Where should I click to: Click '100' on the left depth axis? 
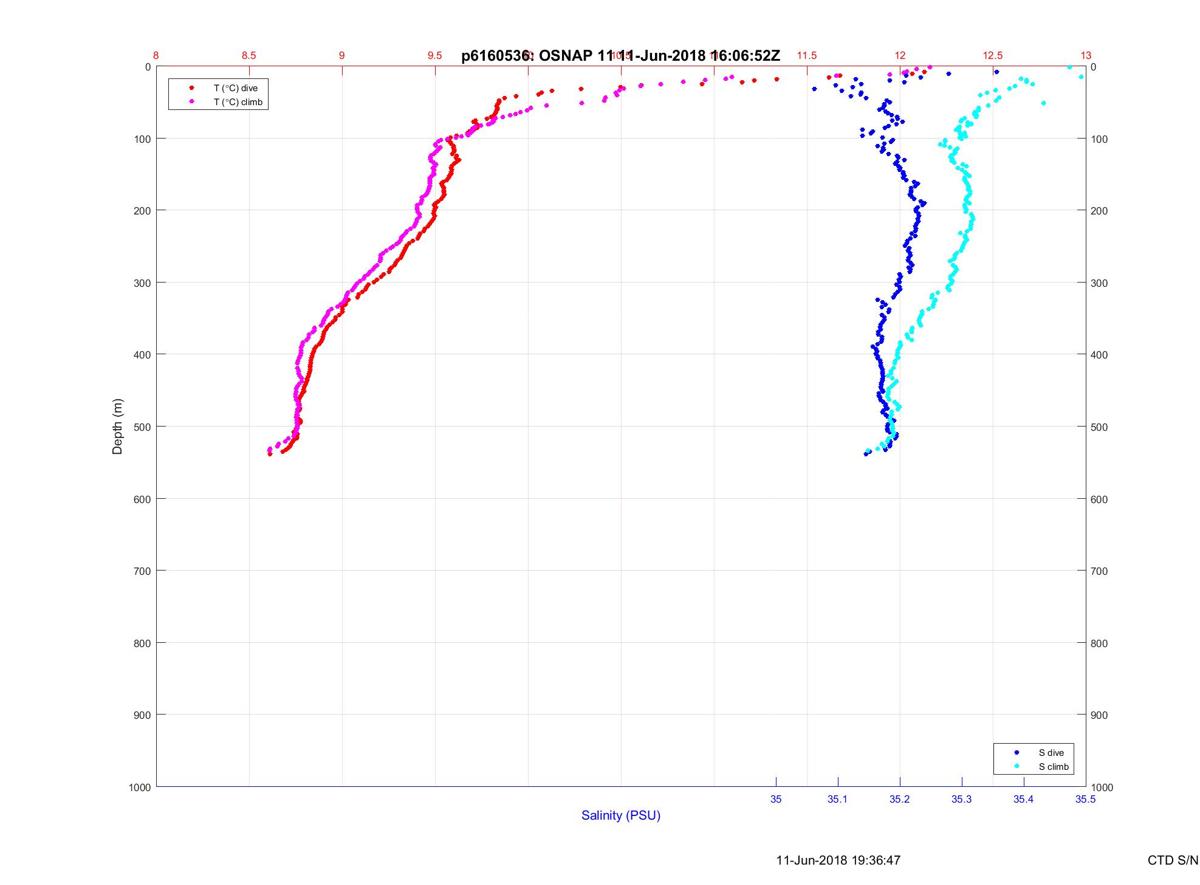(x=141, y=139)
